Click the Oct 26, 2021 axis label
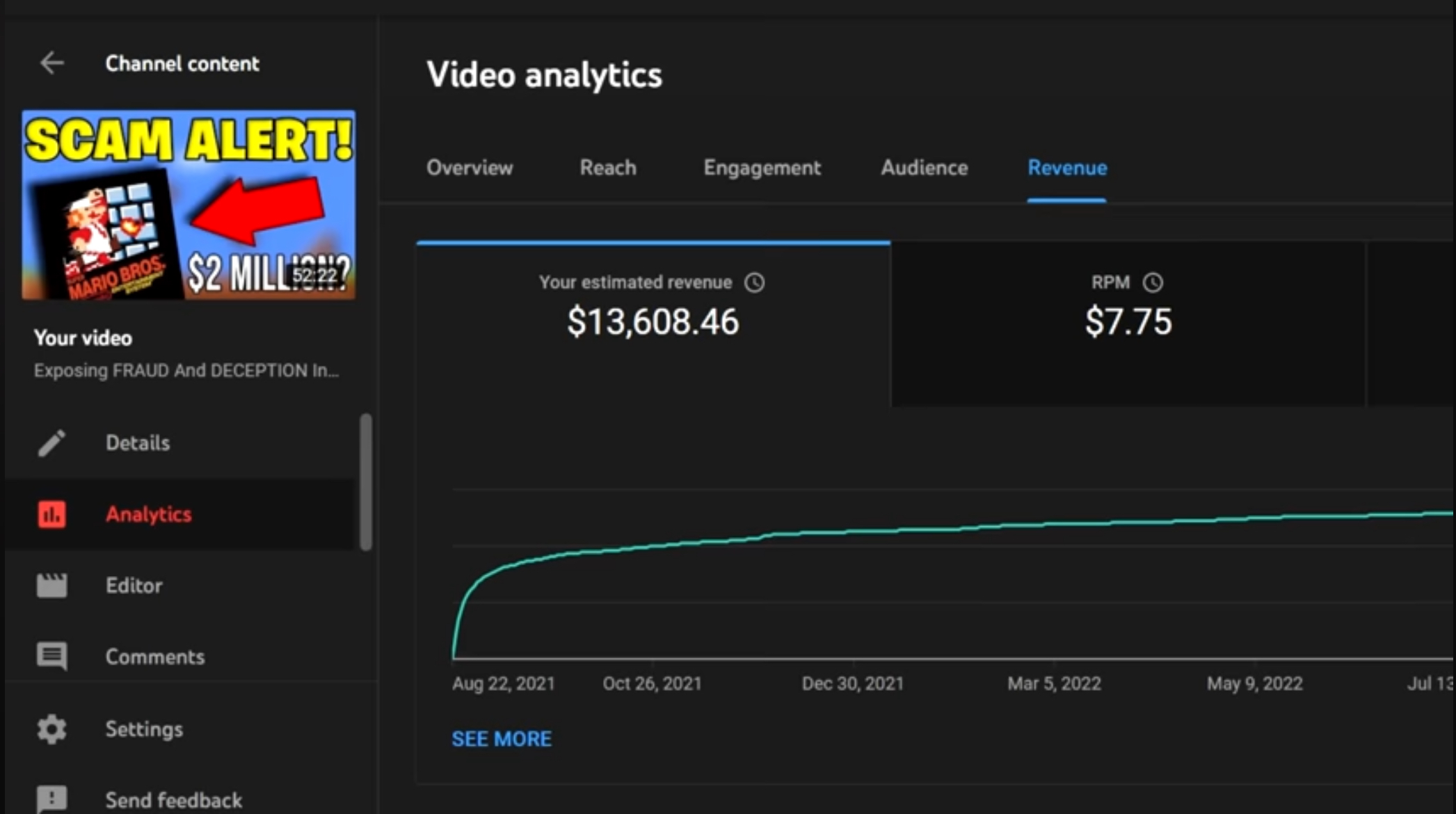The height and width of the screenshot is (814, 1456). pyautogui.click(x=652, y=684)
